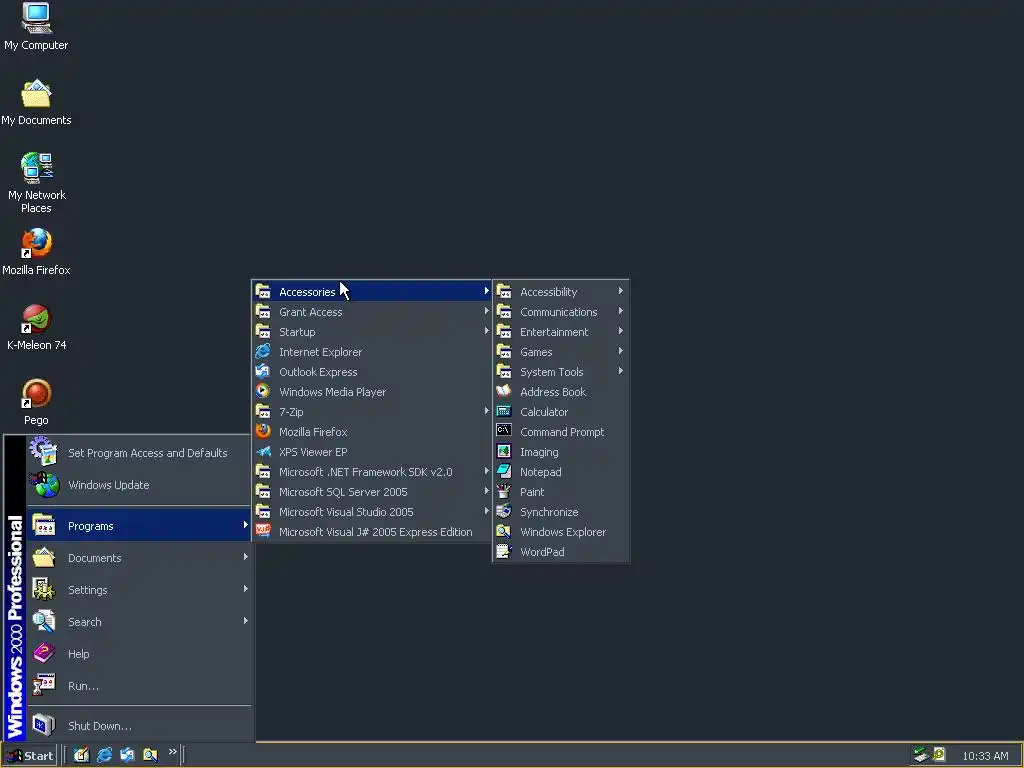This screenshot has width=1024, height=768.
Task: Click the Command Prompt icon
Action: click(x=504, y=431)
